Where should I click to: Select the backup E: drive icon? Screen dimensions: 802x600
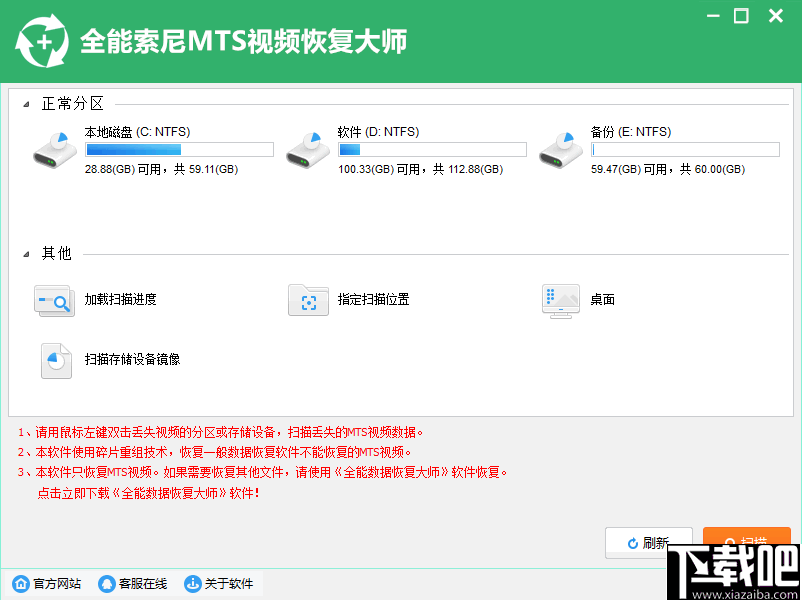[559, 150]
